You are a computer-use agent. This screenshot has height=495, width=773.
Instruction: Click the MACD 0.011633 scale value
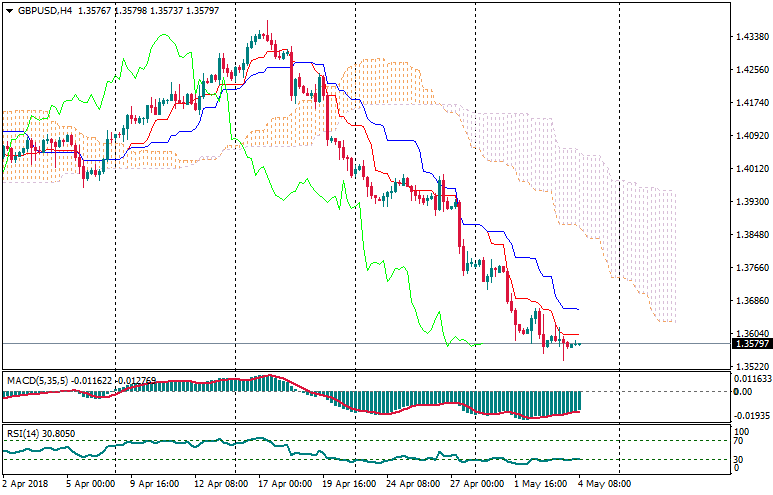pyautogui.click(x=752, y=380)
